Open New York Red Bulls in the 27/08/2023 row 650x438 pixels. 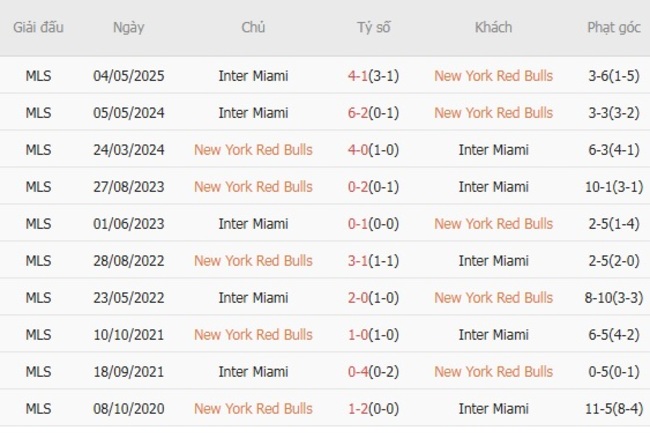[x=253, y=187]
